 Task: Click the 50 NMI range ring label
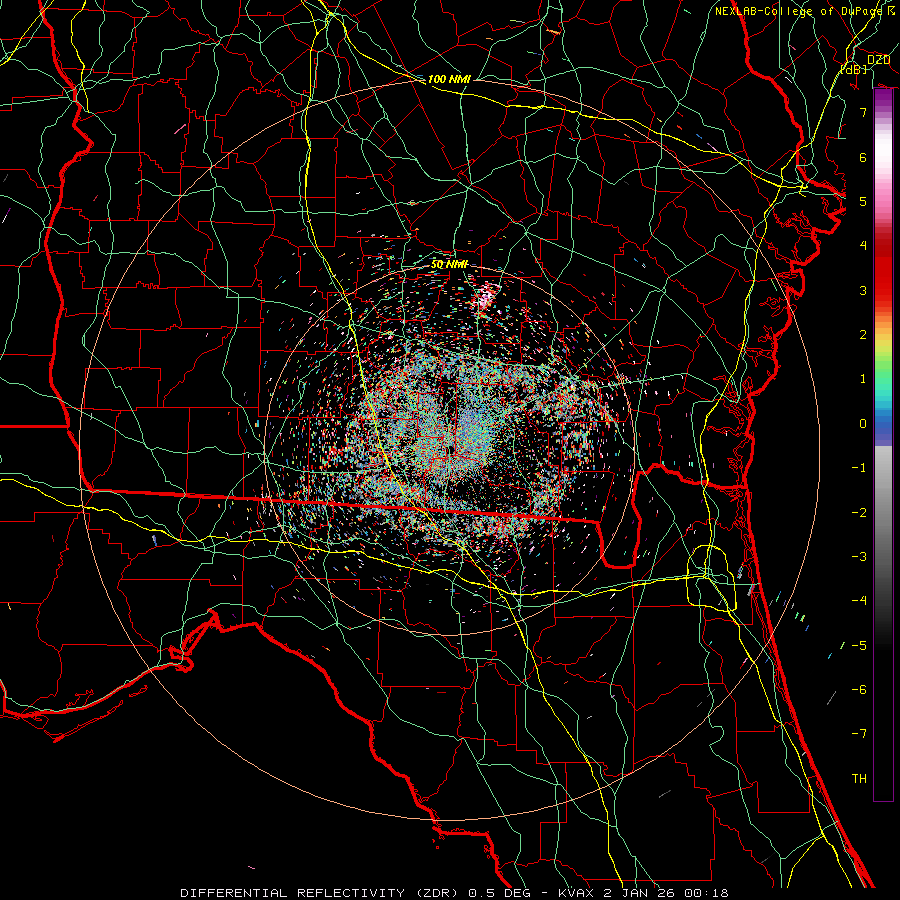click(x=449, y=265)
